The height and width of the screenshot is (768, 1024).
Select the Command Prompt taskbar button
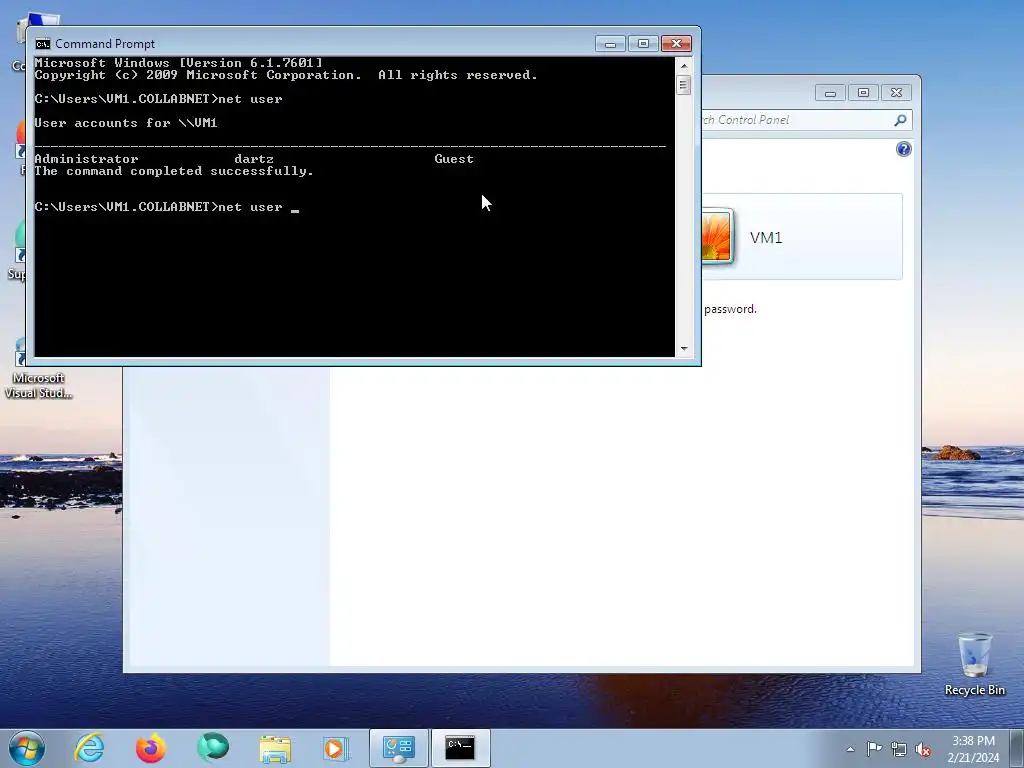(x=460, y=748)
